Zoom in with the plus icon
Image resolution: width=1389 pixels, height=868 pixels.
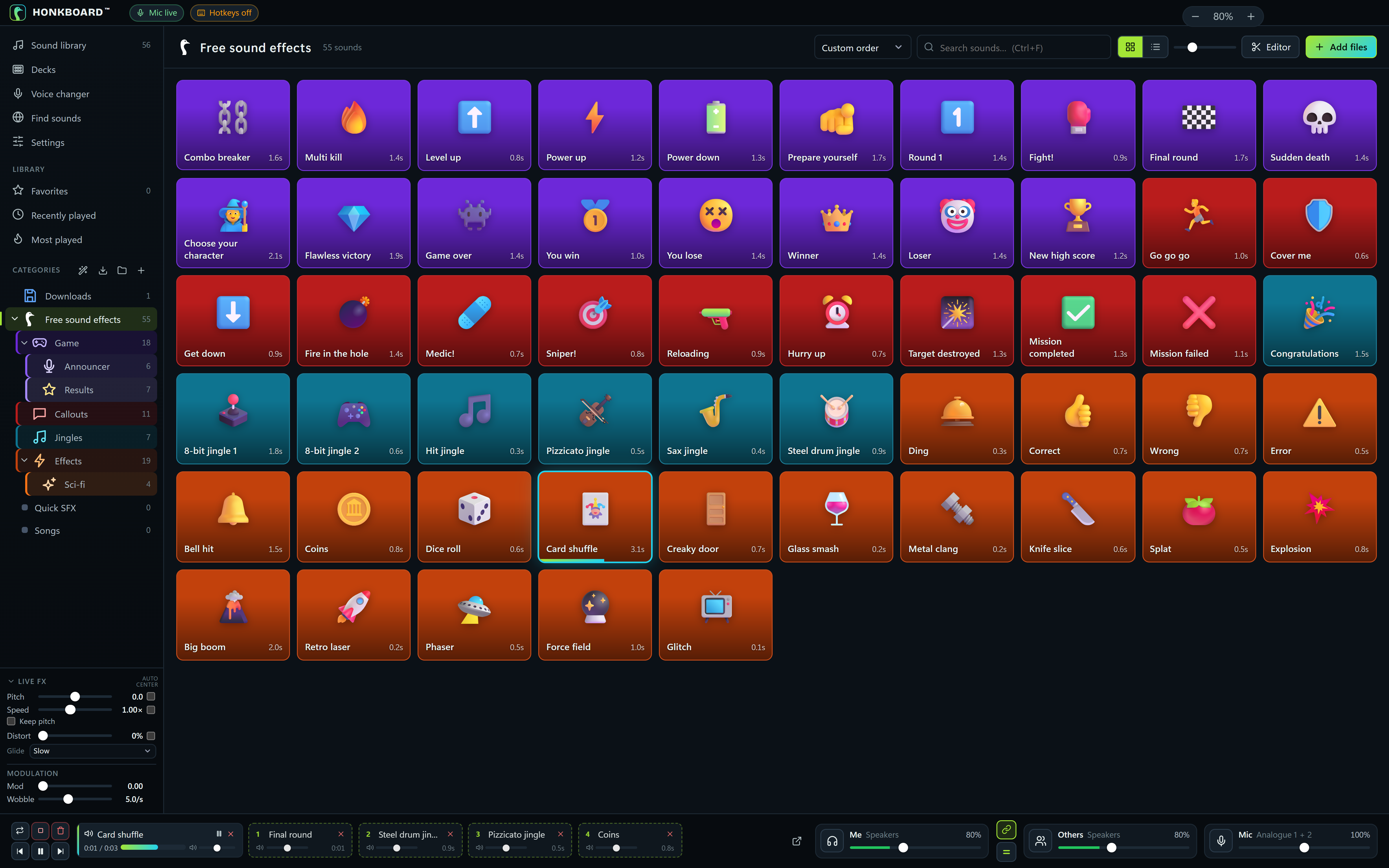click(x=1251, y=17)
